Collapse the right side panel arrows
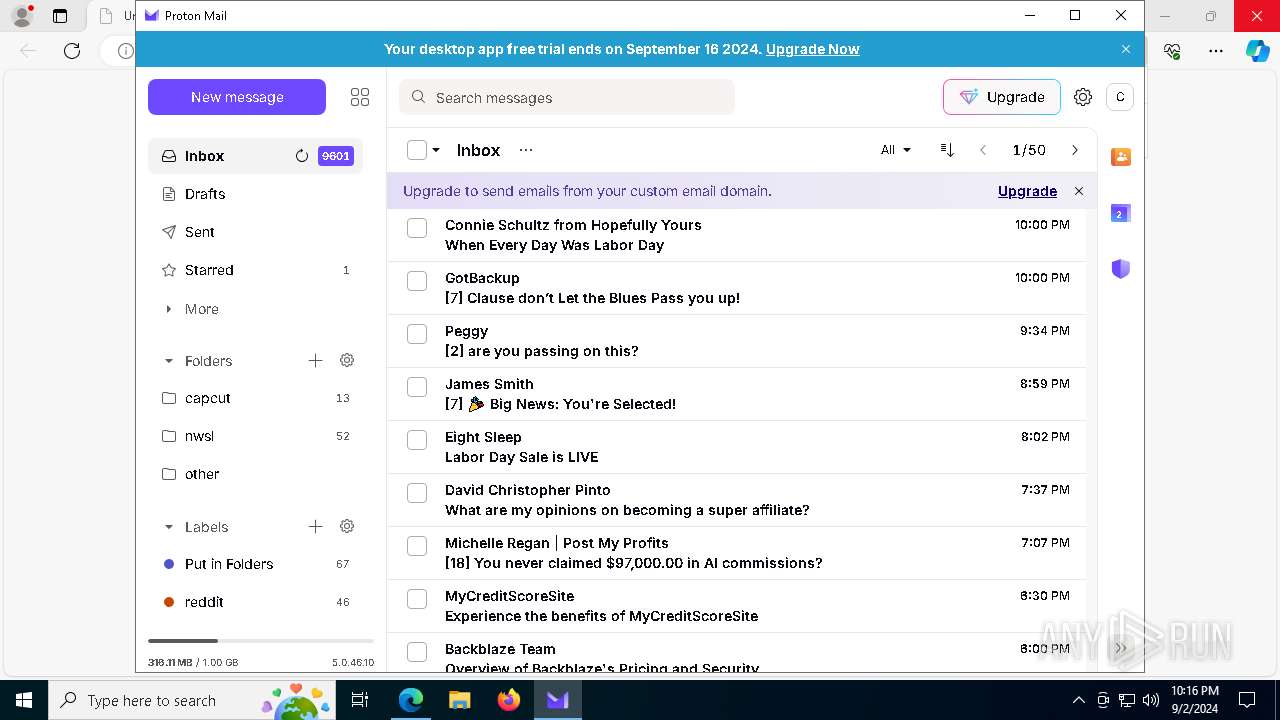Screen dimensions: 1280x720 point(1121,648)
